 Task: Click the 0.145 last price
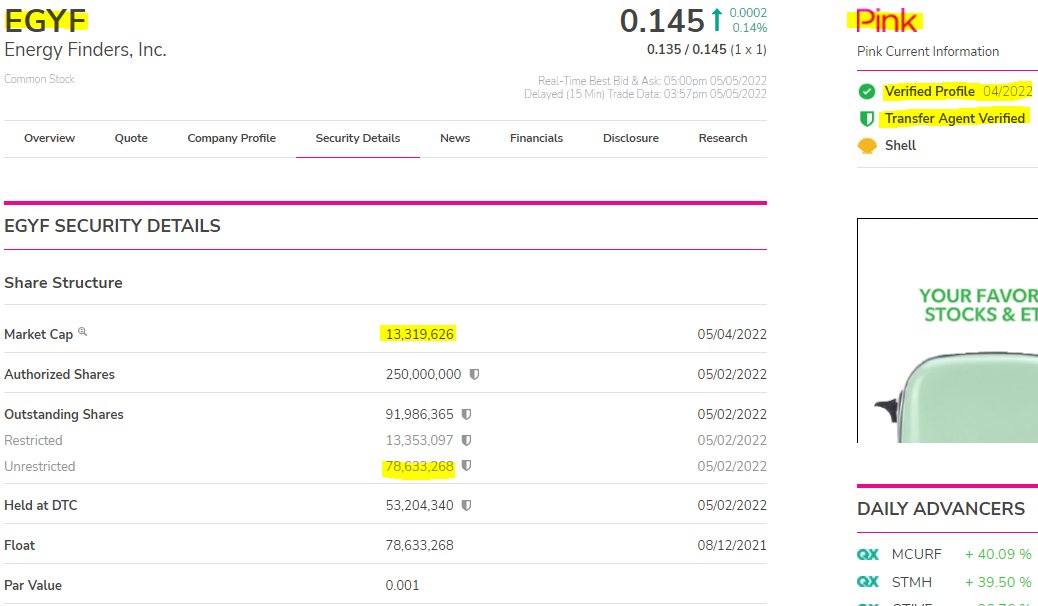click(662, 21)
